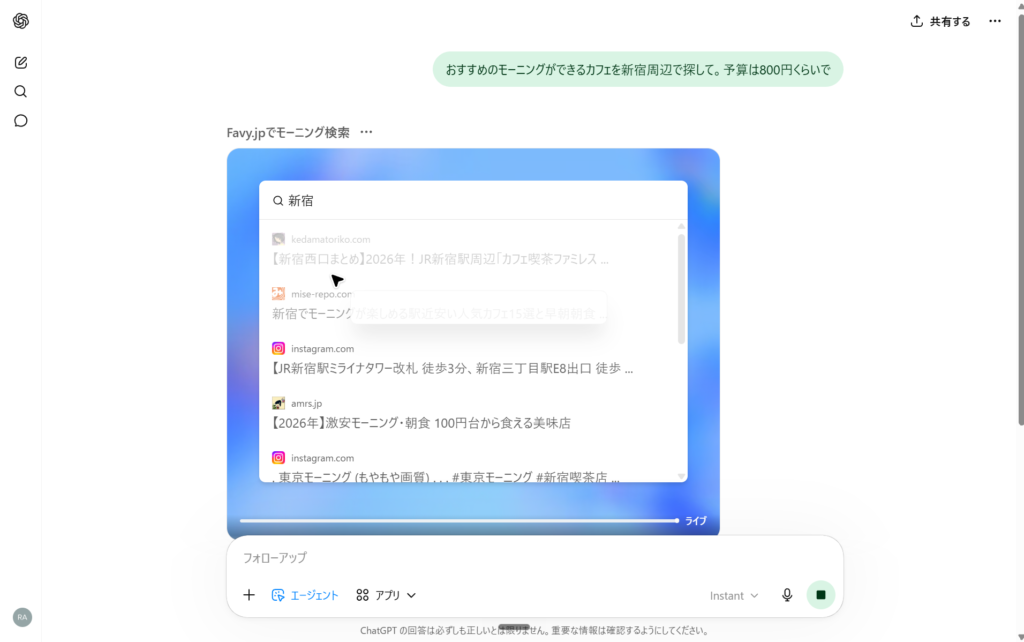The height and width of the screenshot is (642, 1024).
Task: Expand the アプリ apps dropdown
Action: pos(386,595)
